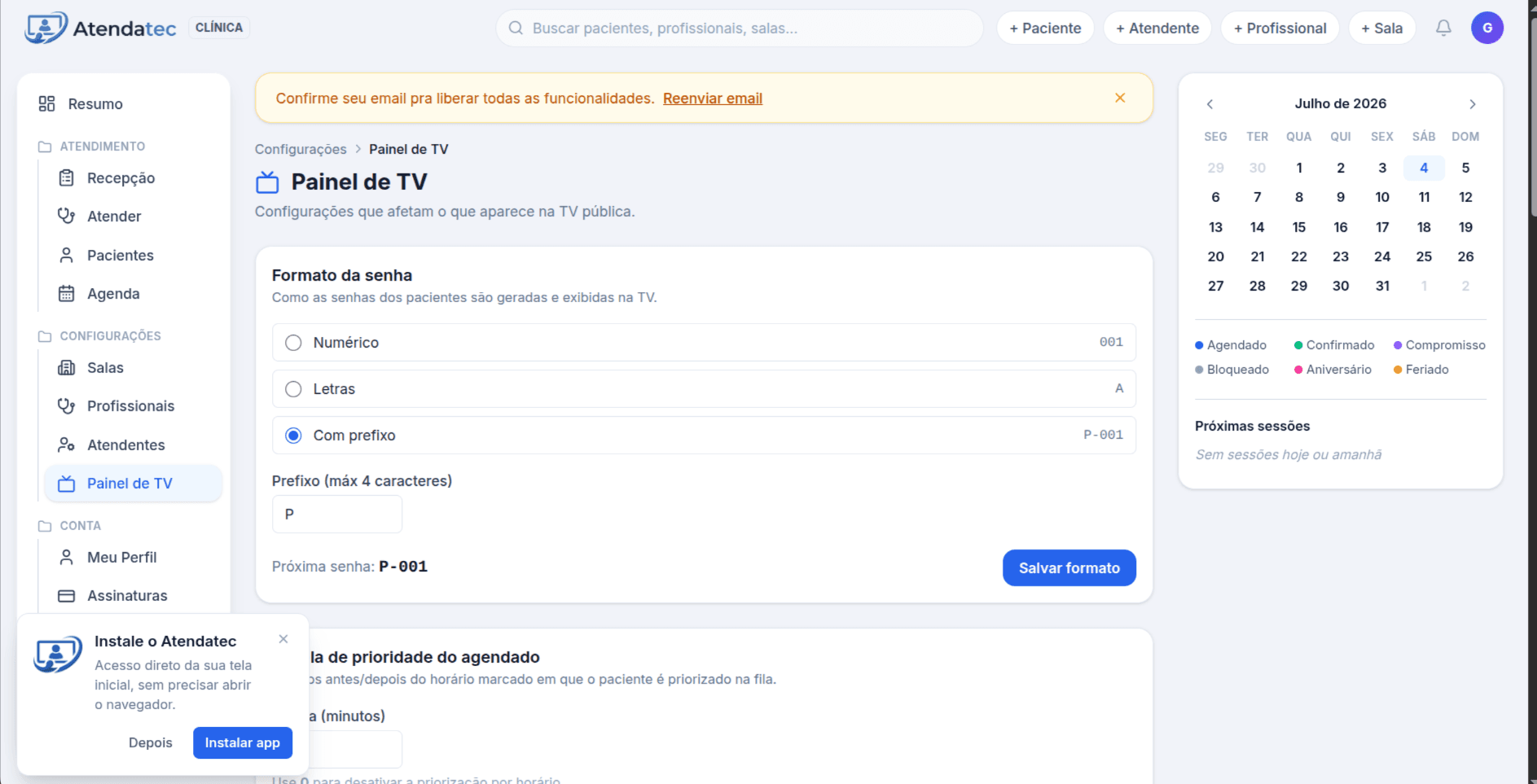Viewport: 1537px width, 784px height.
Task: Click the Atendatec logo in header
Action: pyautogui.click(x=101, y=28)
